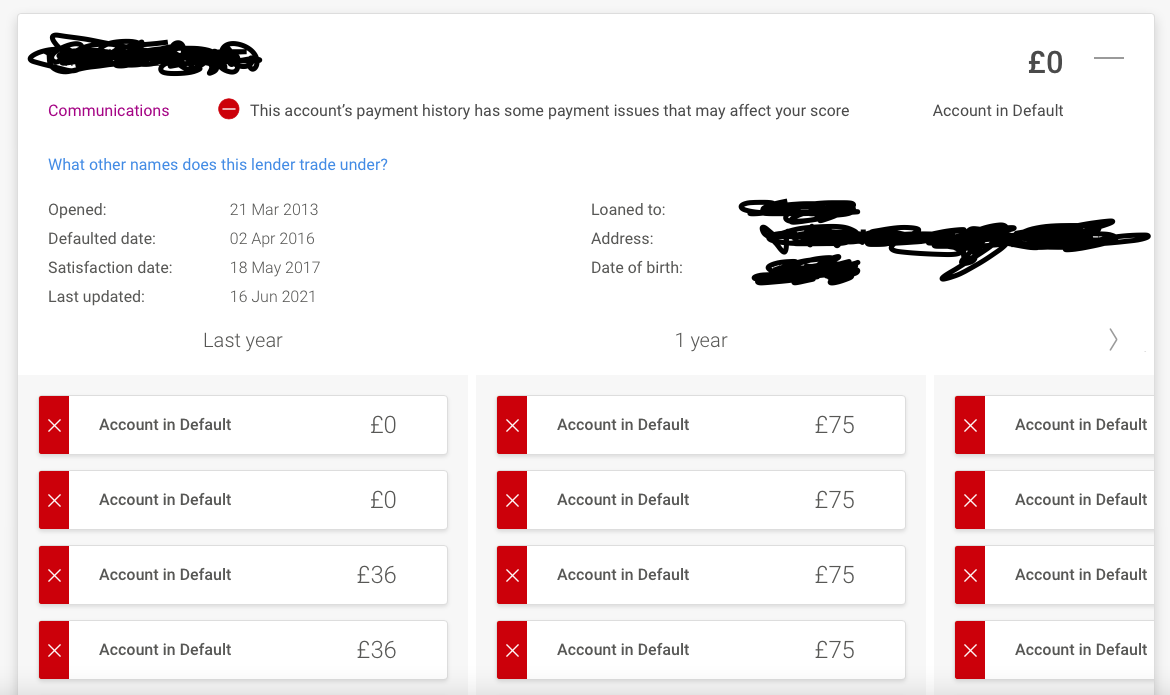Click top red X in rightmost column
The width and height of the screenshot is (1170, 695).
(970, 425)
